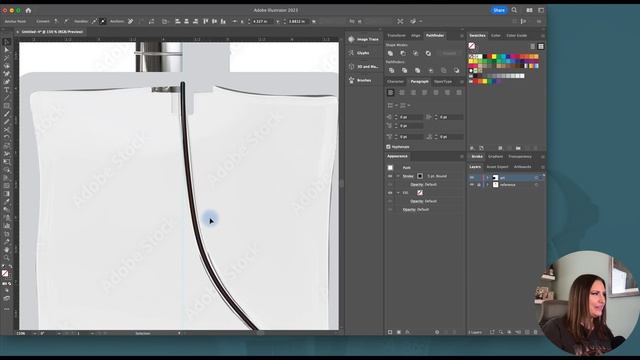
Task: Click the Intersect shape mode icon
Action: point(416,53)
